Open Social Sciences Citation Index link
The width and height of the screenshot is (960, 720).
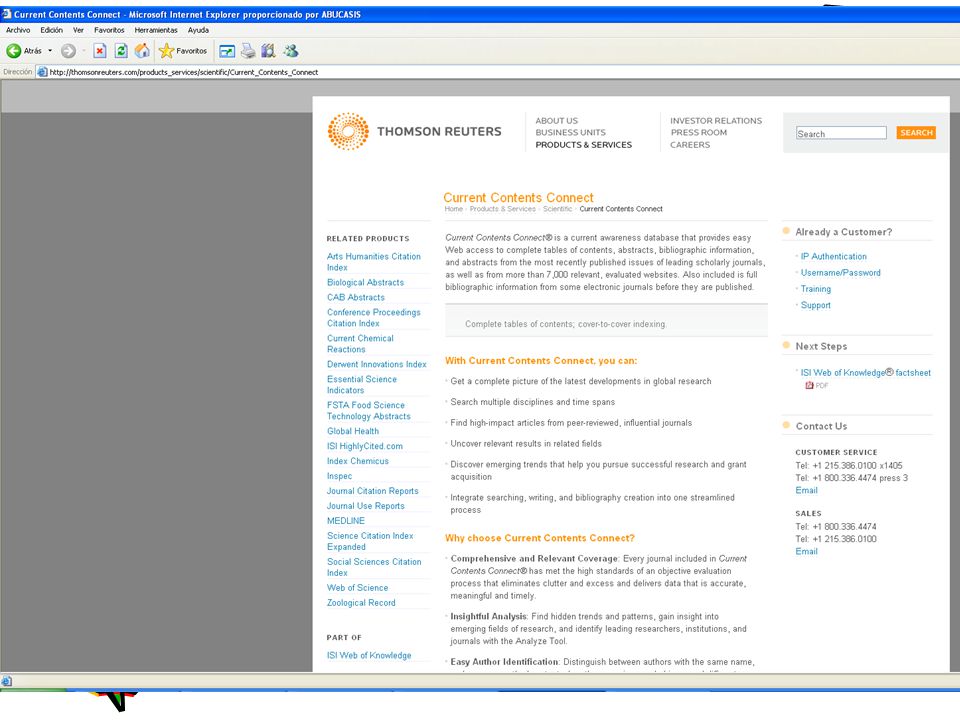(x=374, y=568)
